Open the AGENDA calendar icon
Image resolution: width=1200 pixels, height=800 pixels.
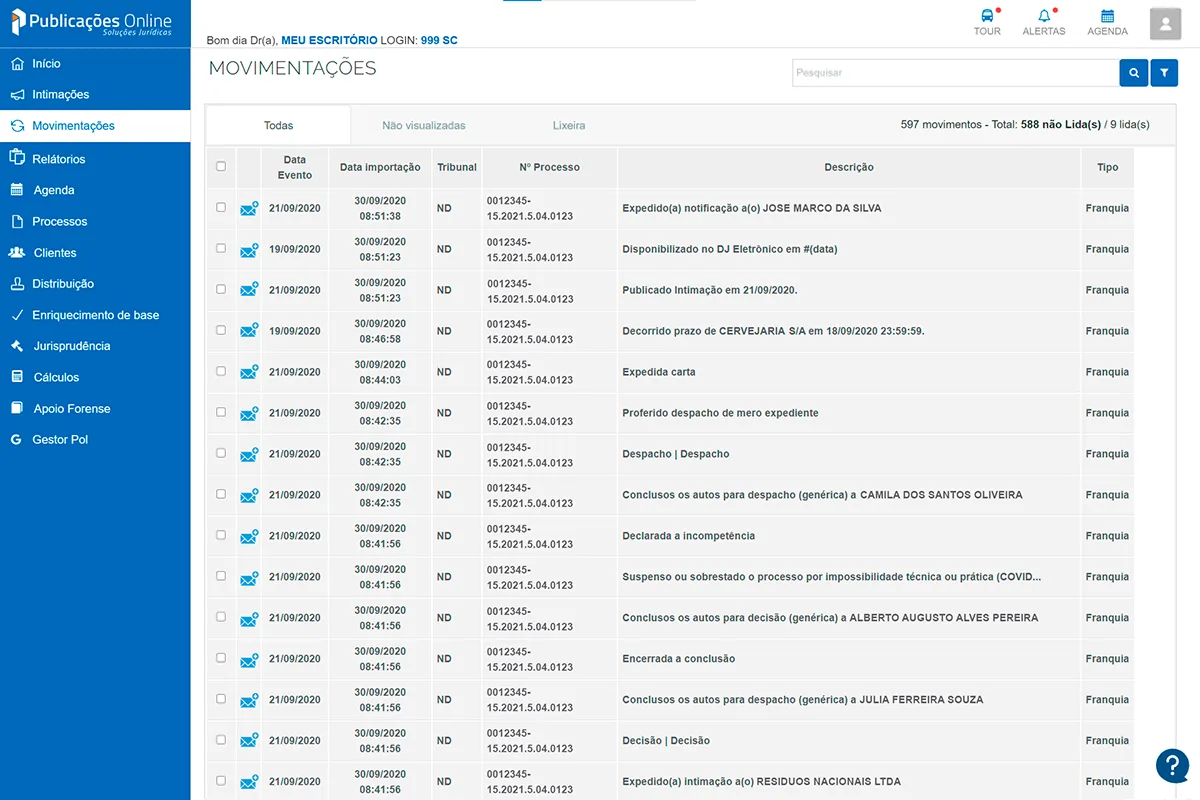[x=1107, y=22]
